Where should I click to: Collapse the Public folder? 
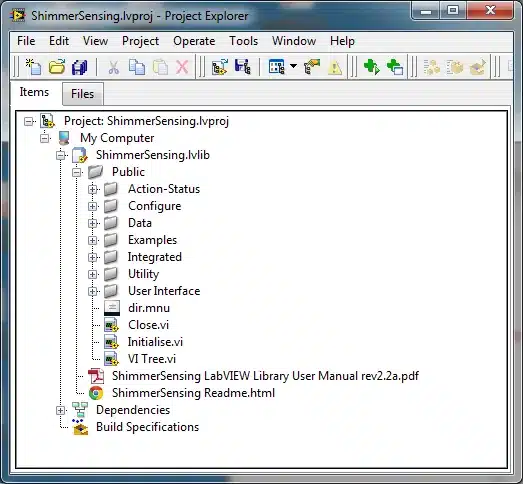76,172
